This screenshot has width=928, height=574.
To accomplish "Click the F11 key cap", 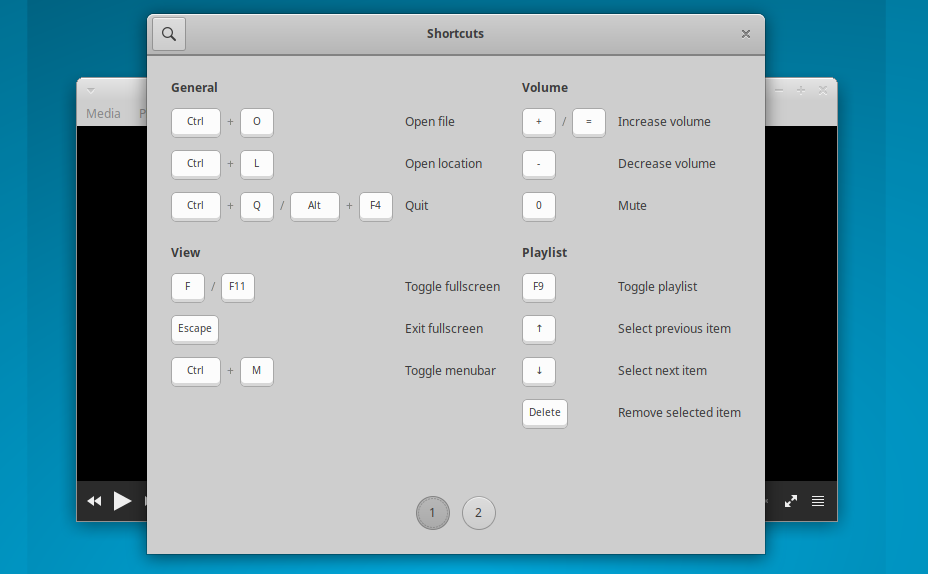I will point(238,287).
